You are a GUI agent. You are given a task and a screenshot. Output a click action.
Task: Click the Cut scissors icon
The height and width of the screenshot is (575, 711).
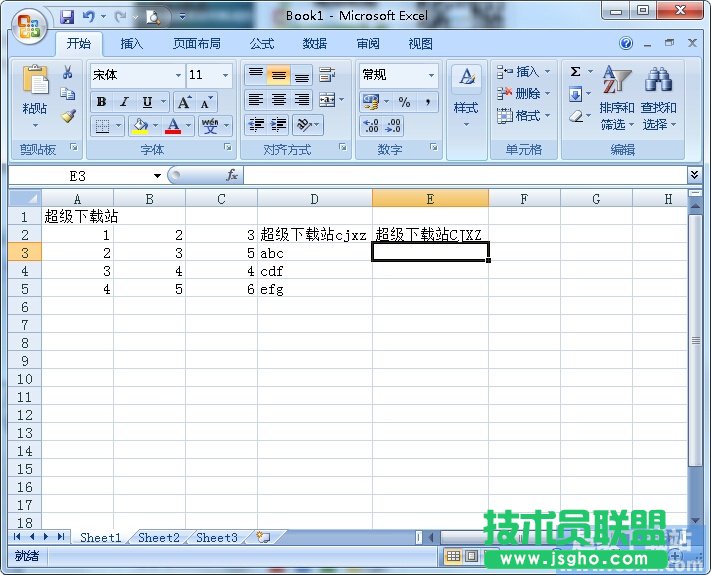68,73
